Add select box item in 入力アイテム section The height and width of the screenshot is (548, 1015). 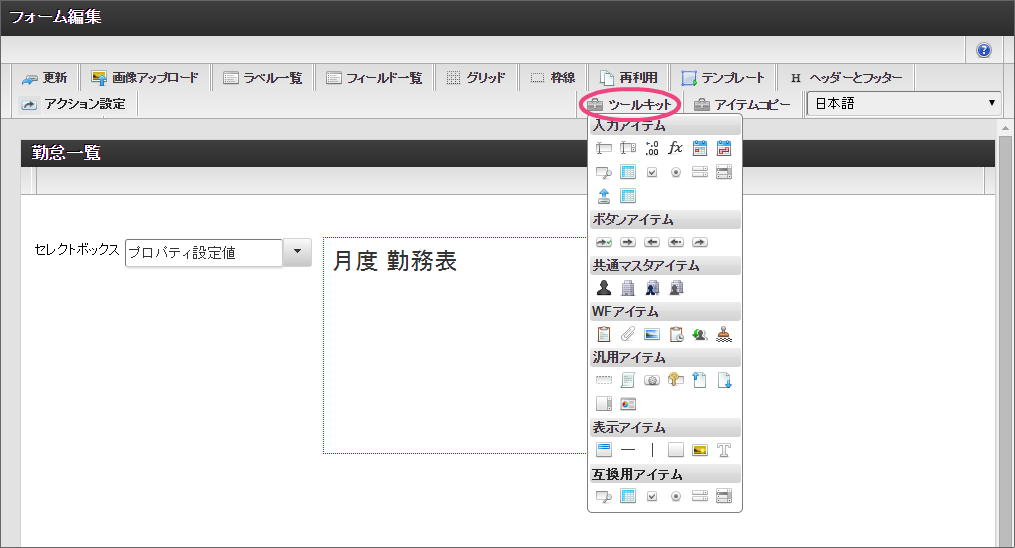pyautogui.click(x=700, y=172)
